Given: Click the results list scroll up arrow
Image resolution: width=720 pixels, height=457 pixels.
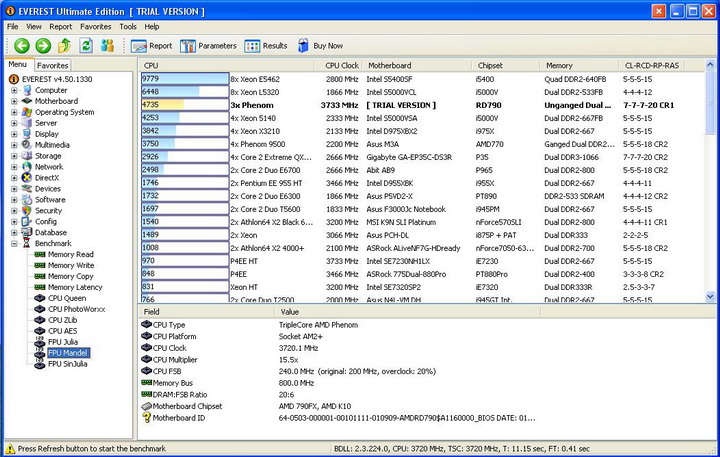Looking at the screenshot, I should tap(710, 65).
